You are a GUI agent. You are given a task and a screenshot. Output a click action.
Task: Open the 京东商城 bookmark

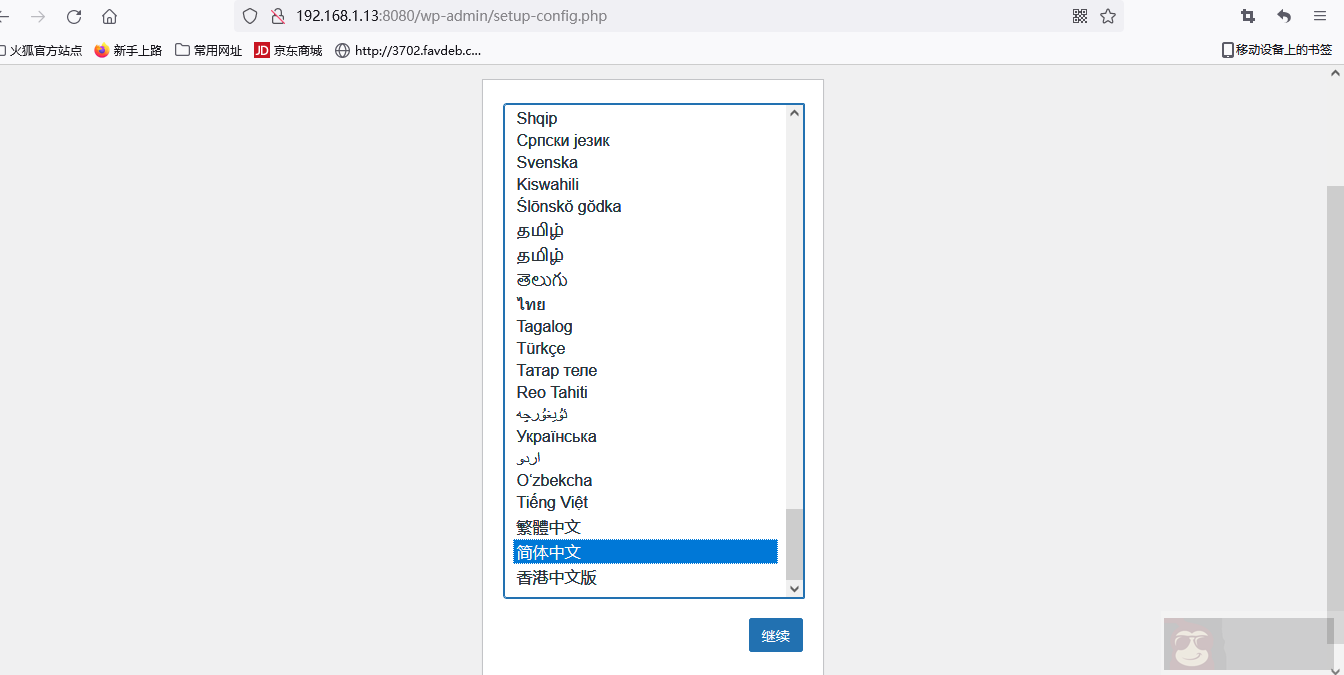tap(290, 49)
